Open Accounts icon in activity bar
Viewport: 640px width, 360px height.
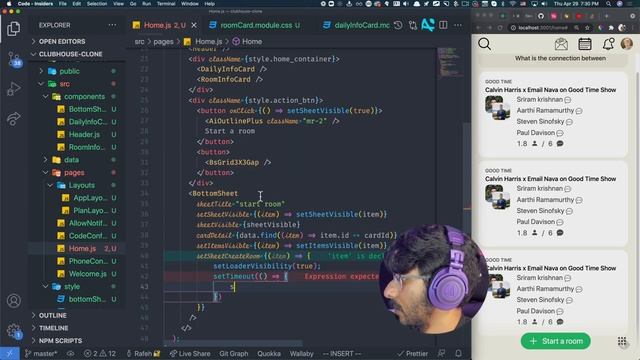[x=13, y=301]
